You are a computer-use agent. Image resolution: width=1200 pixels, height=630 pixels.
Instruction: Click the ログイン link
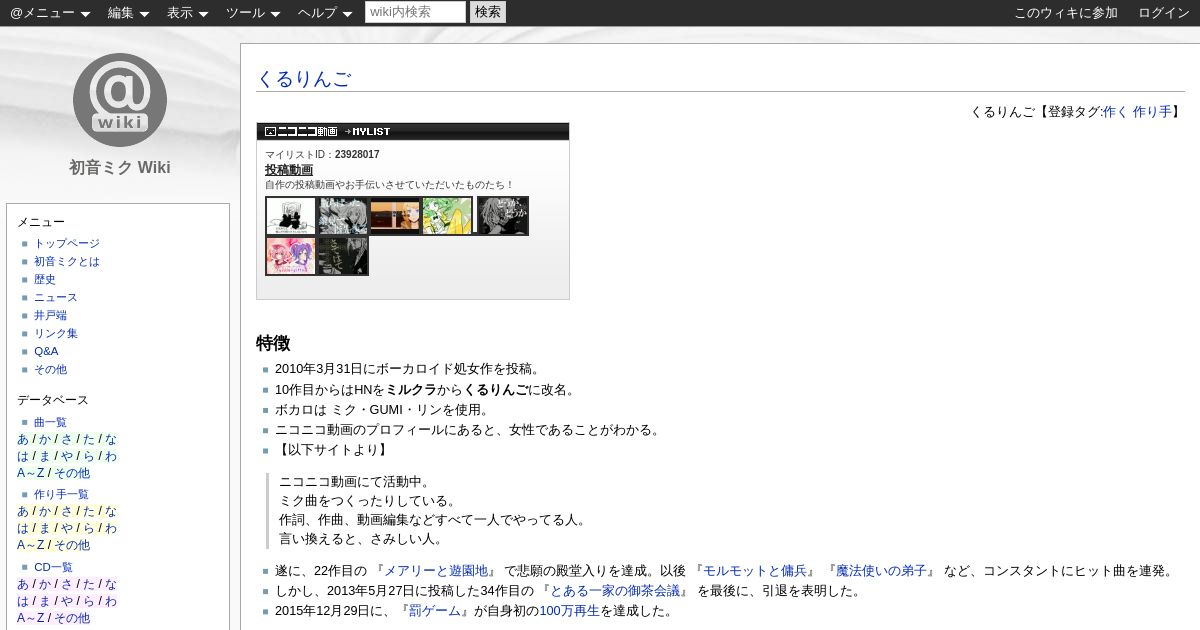point(1164,13)
